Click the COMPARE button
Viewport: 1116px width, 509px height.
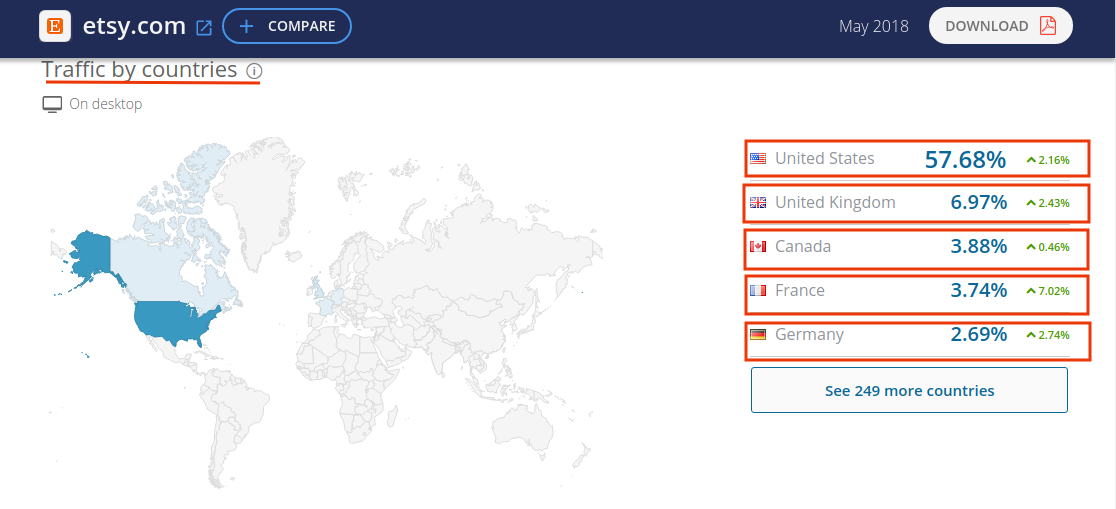(x=287, y=26)
